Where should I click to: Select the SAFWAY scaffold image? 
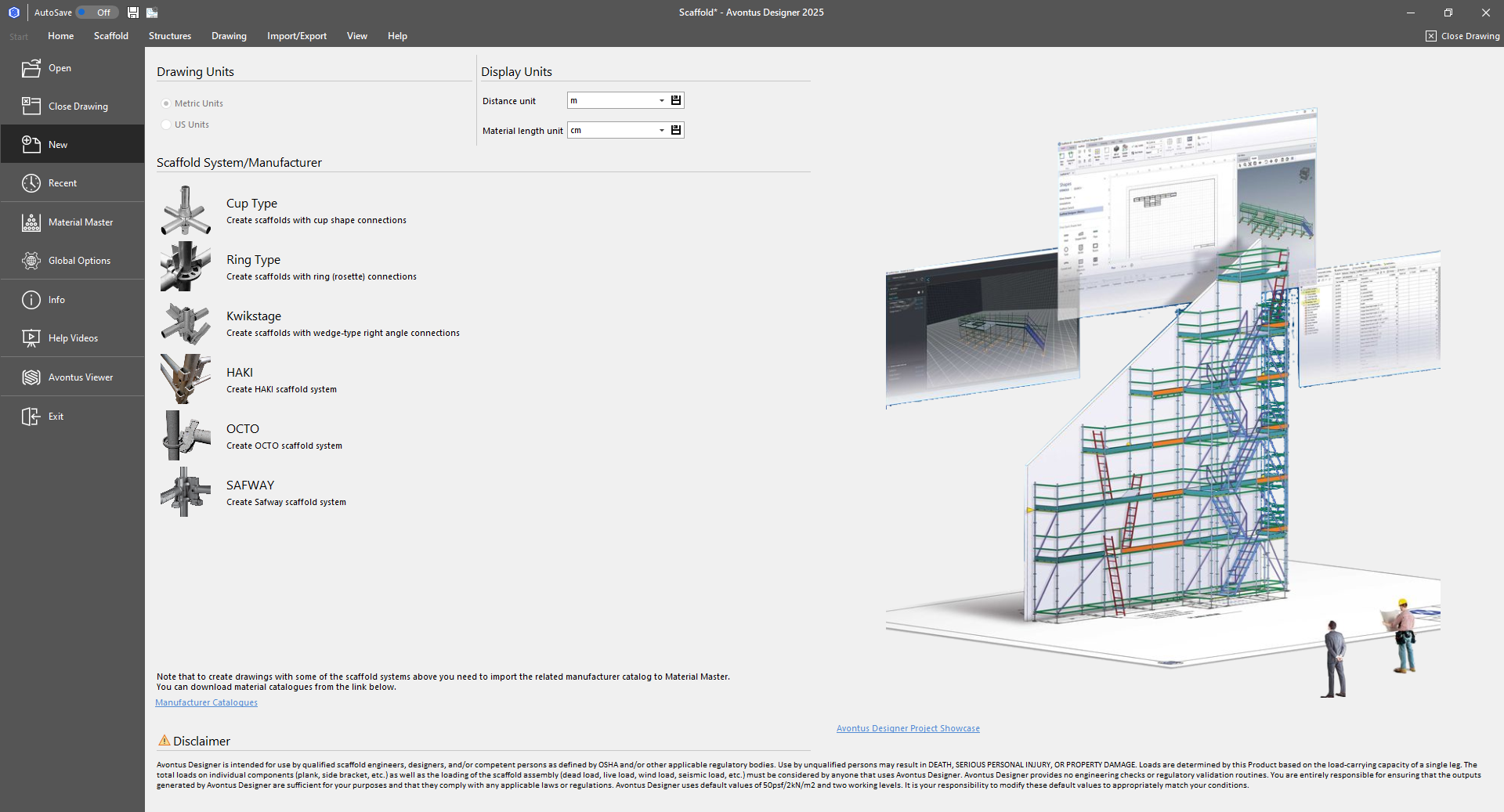[x=186, y=492]
